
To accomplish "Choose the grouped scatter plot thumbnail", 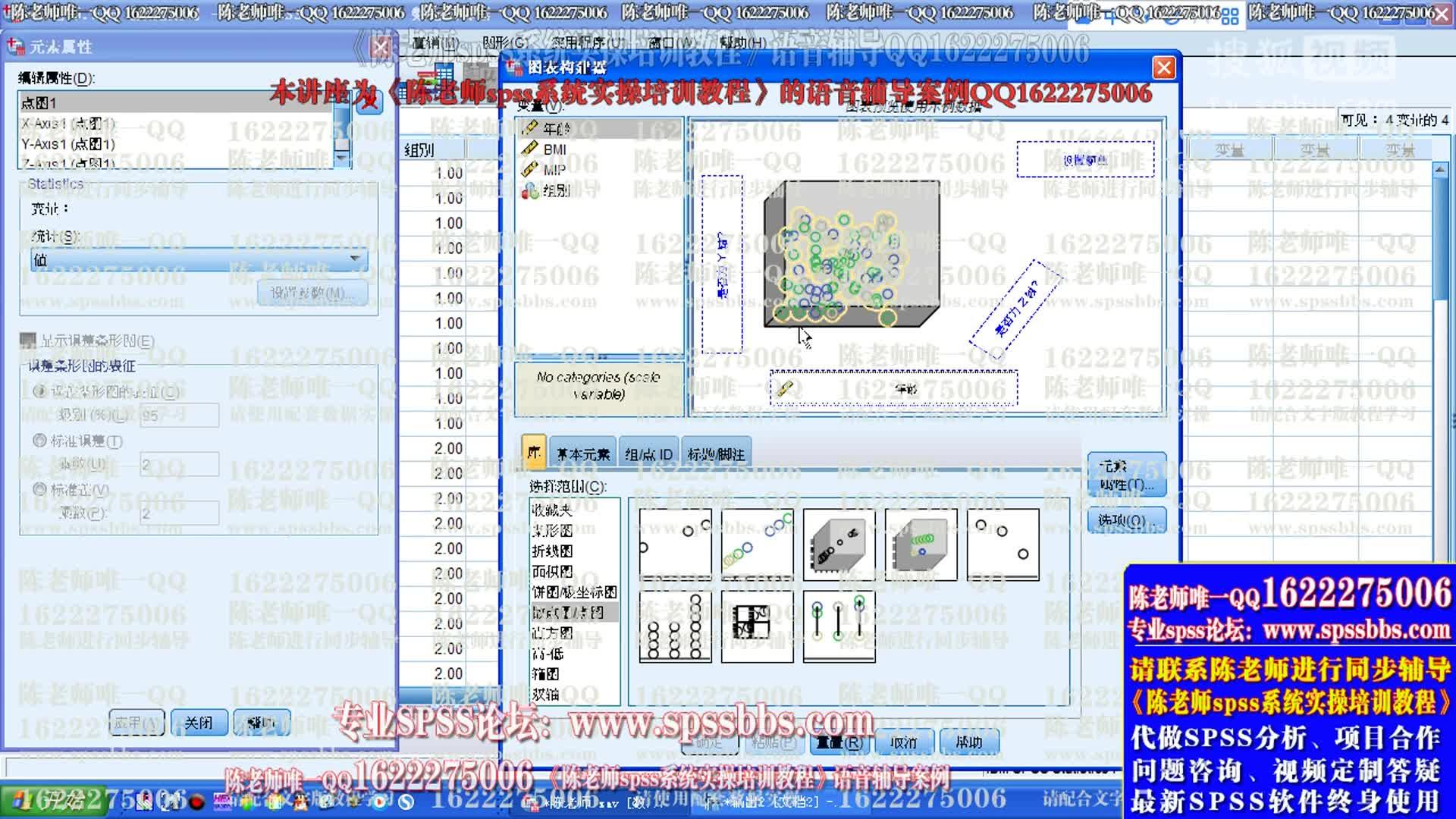I will click(757, 544).
